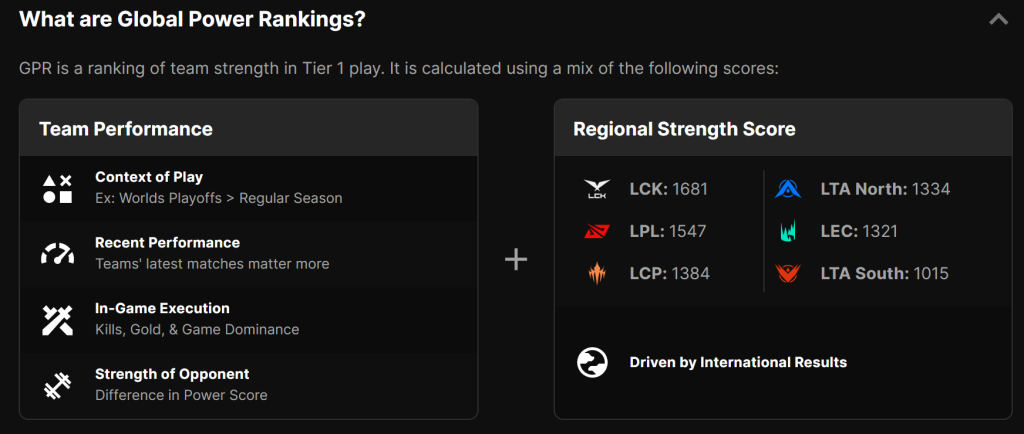Viewport: 1024px width, 434px height.
Task: Click the Strength of Opponent dumbbell icon
Action: 57,385
